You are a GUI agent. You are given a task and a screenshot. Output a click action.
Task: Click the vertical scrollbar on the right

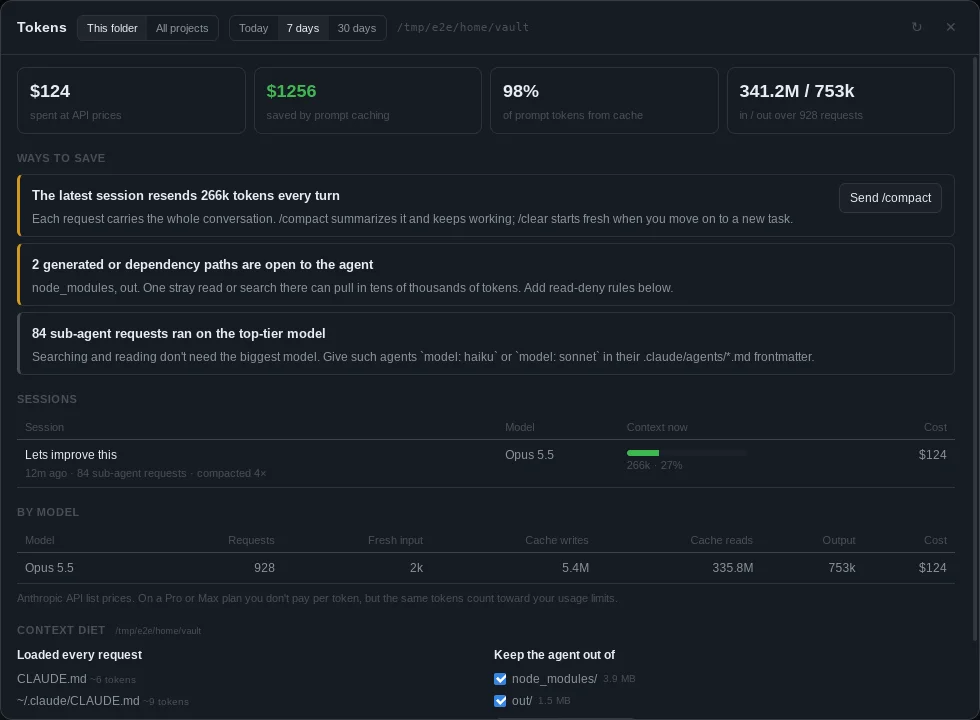tap(975, 349)
